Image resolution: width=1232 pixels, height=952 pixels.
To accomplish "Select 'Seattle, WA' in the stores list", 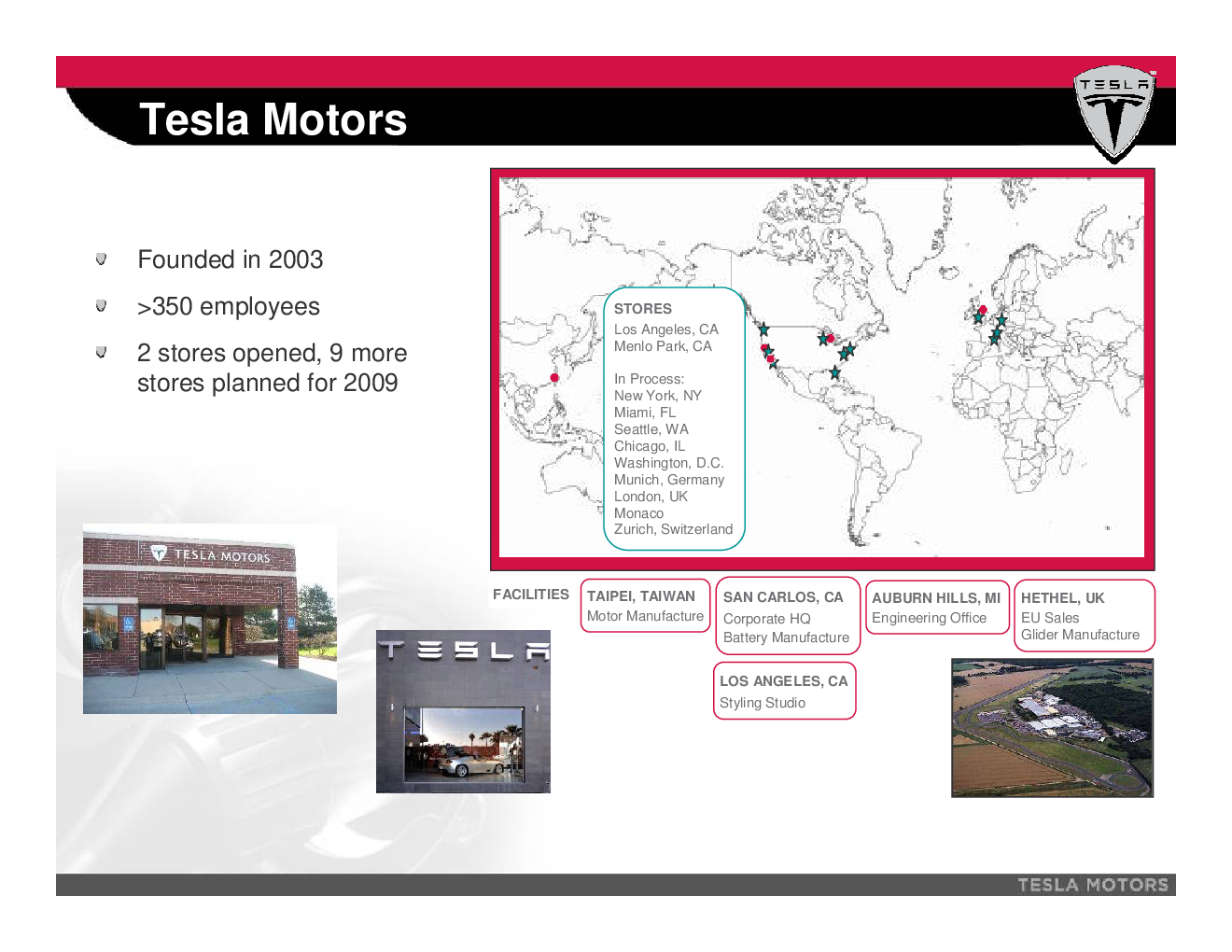I will (x=651, y=429).
